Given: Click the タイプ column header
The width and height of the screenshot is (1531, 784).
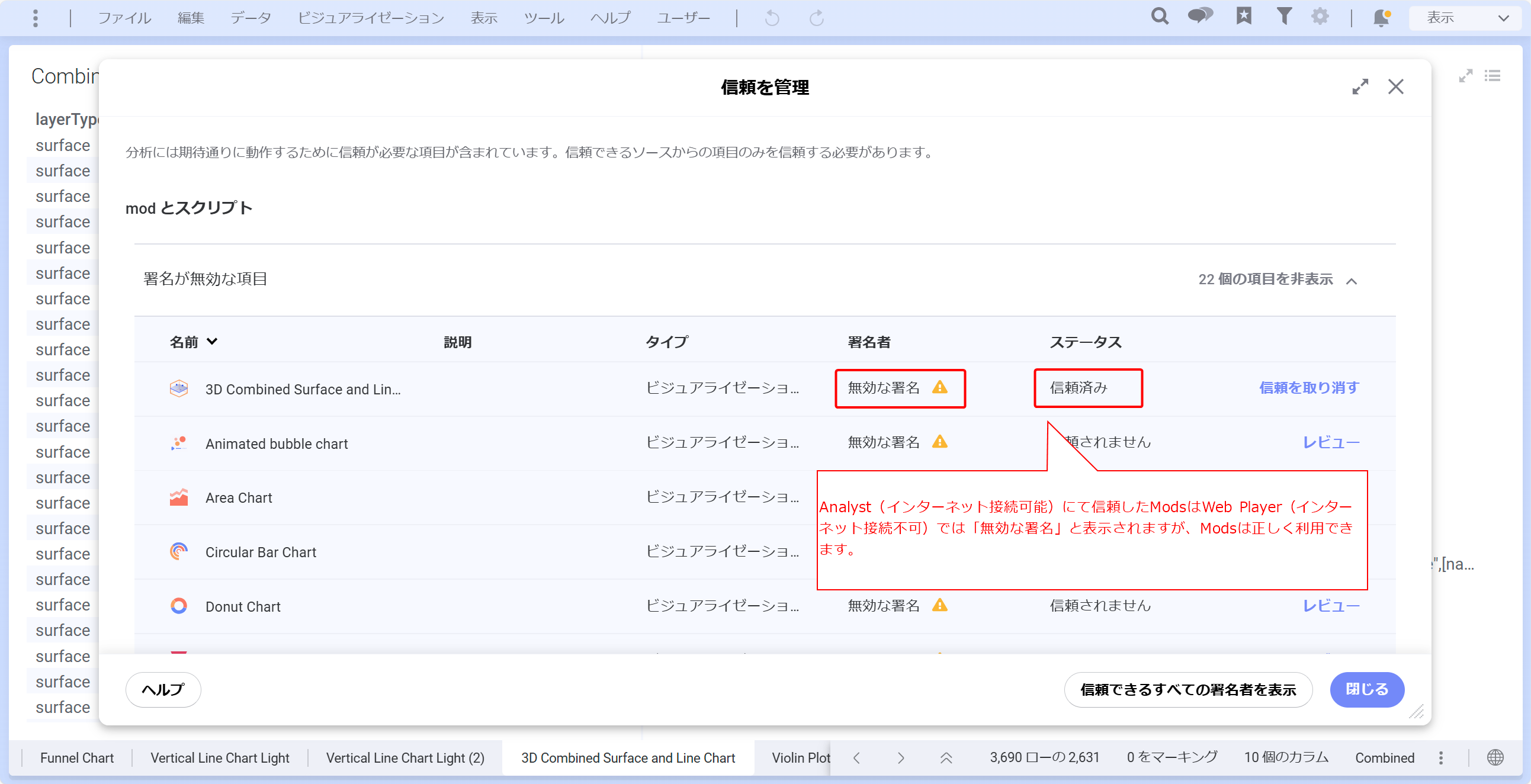Looking at the screenshot, I should click(x=667, y=342).
